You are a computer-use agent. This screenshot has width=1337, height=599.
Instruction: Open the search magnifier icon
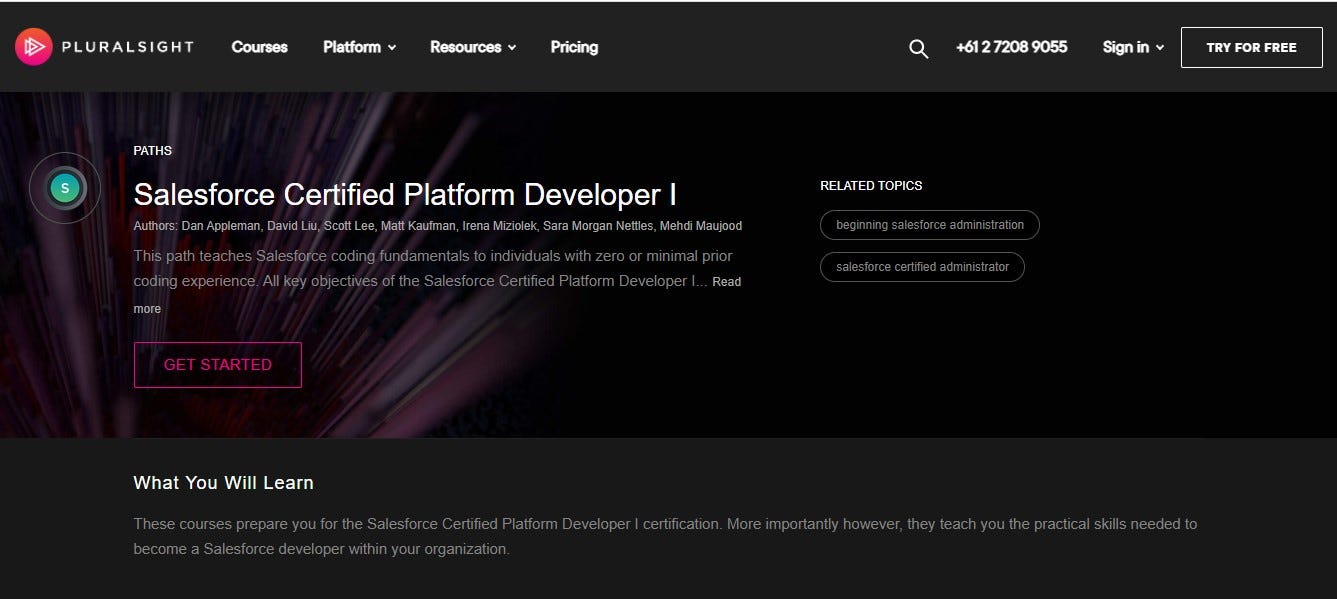coord(918,48)
